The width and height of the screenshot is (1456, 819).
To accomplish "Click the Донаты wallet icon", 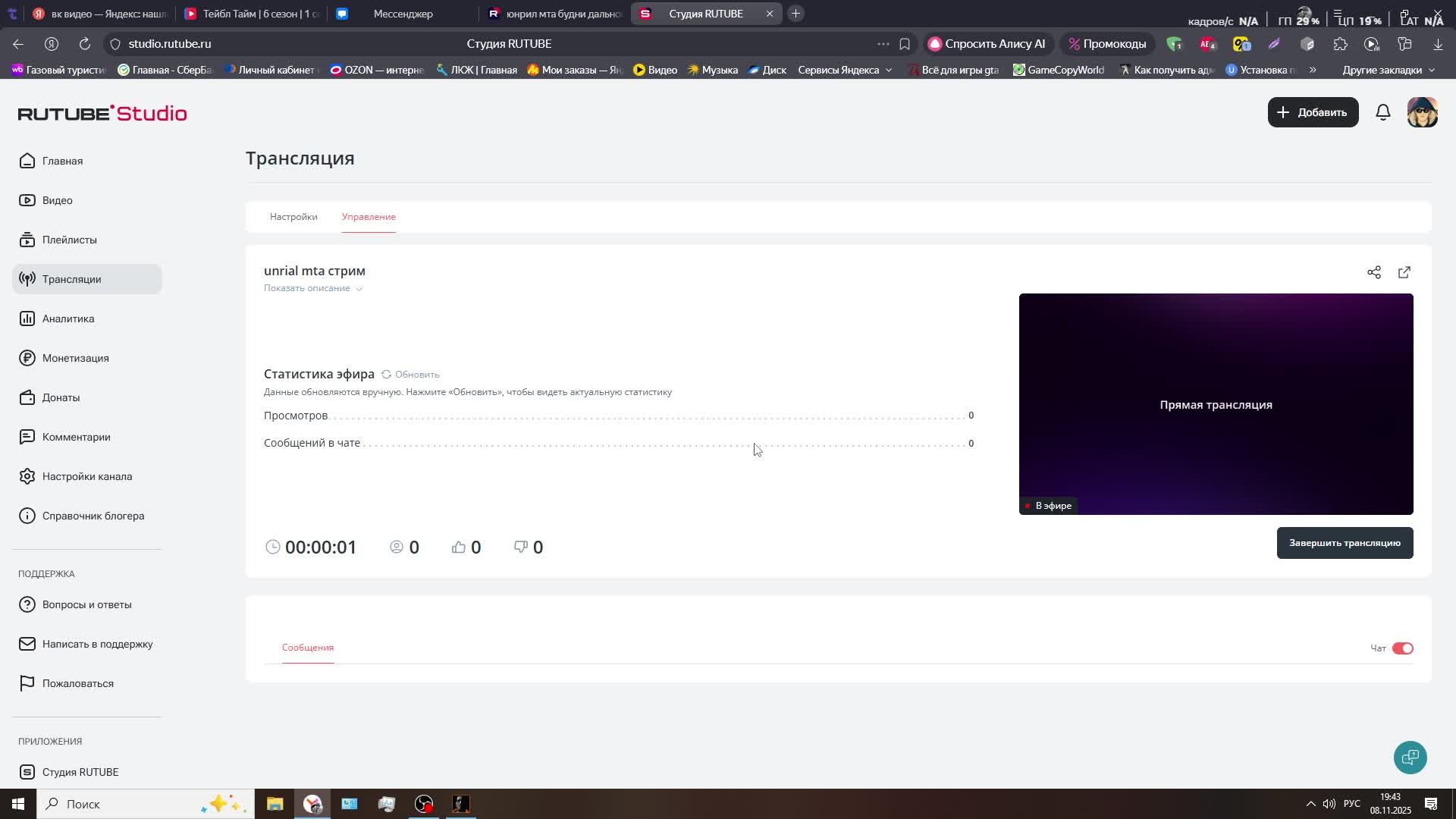I will 27,397.
